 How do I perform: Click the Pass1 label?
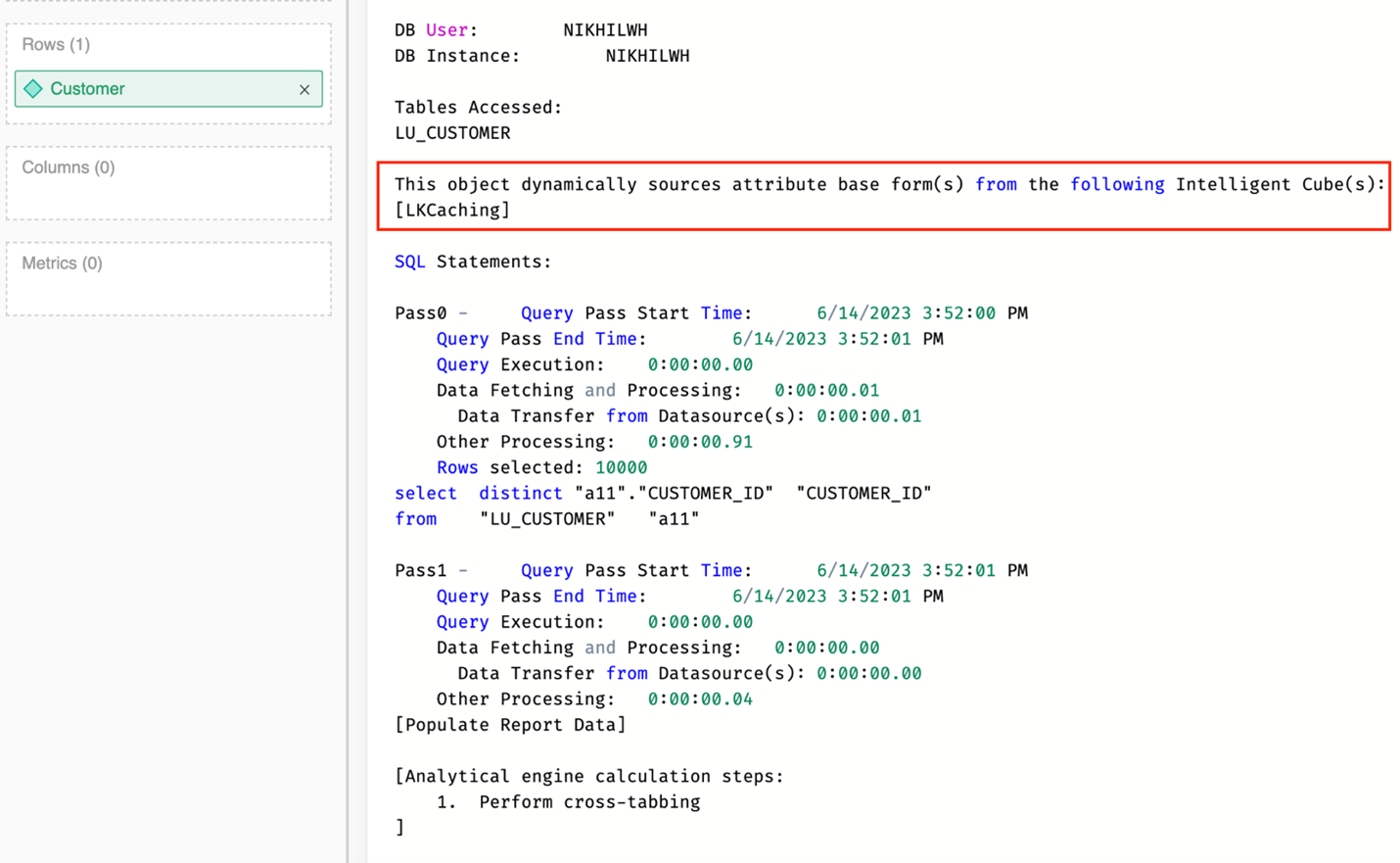(x=420, y=570)
